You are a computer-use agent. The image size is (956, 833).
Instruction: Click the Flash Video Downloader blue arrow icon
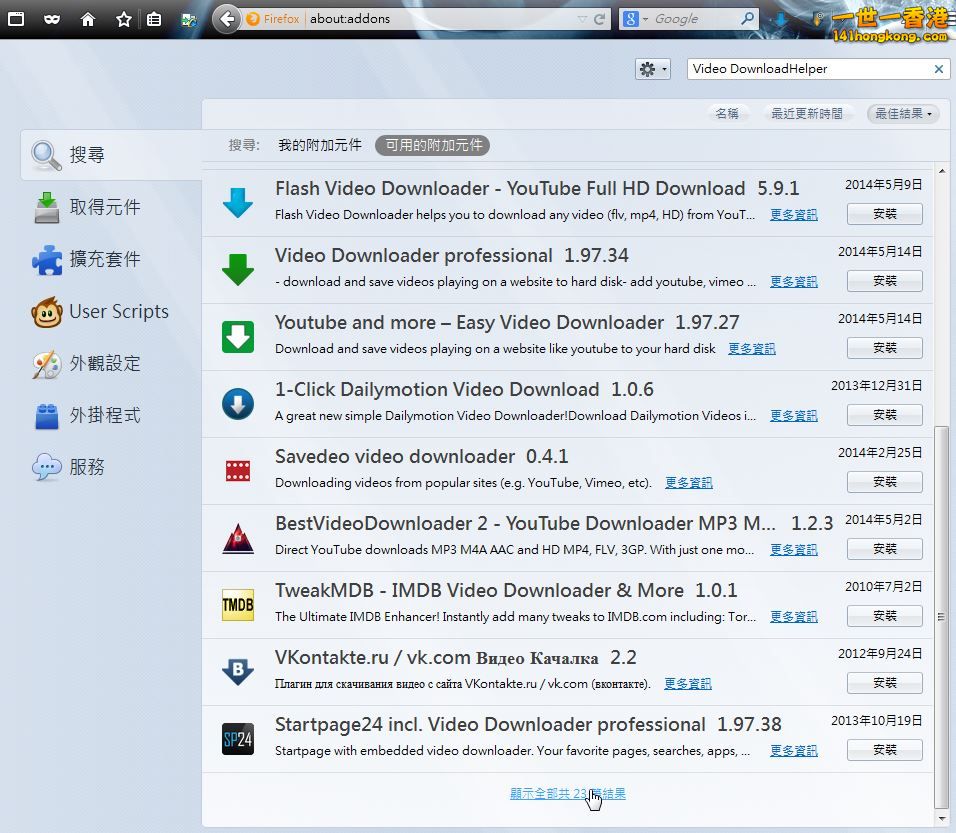pyautogui.click(x=238, y=202)
